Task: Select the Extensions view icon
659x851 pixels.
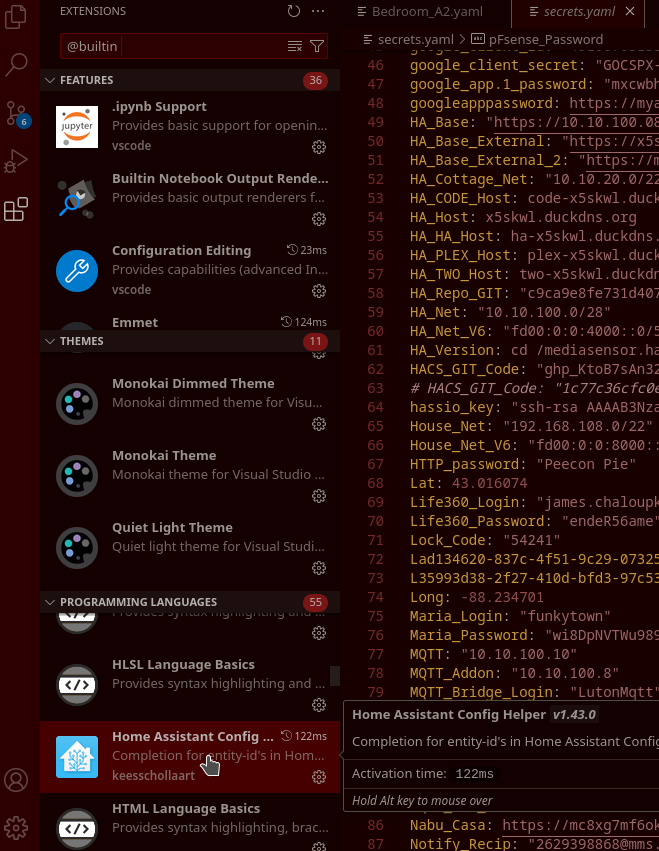Action: [16, 209]
